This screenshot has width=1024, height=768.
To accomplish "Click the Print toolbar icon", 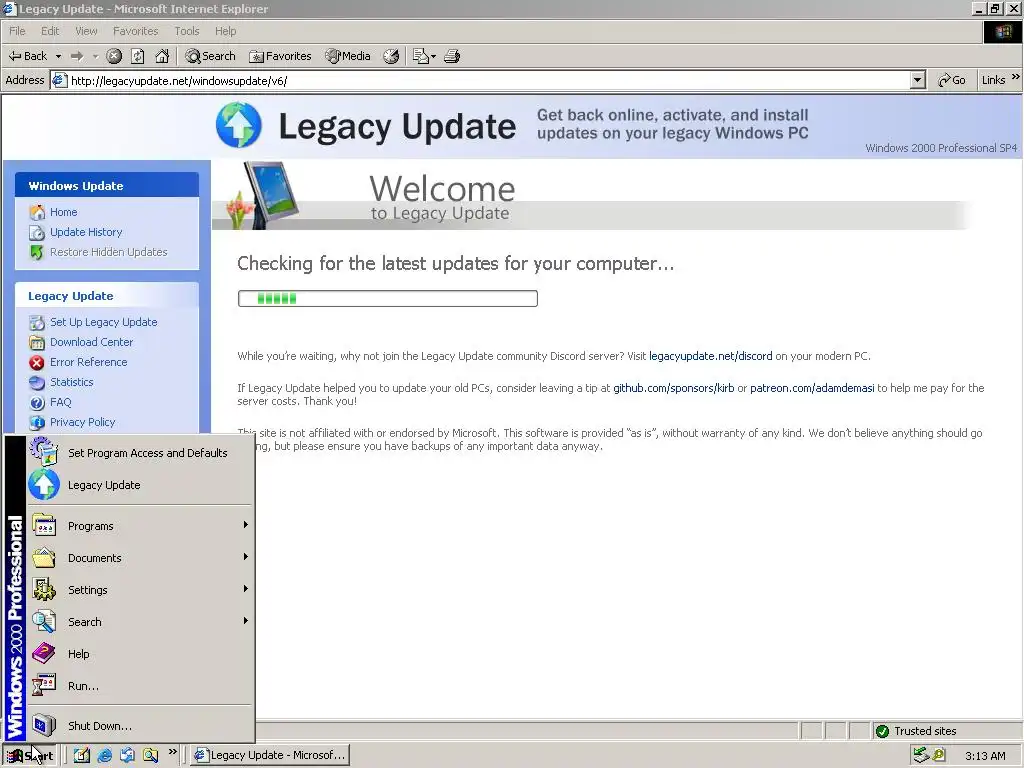I will click(452, 56).
